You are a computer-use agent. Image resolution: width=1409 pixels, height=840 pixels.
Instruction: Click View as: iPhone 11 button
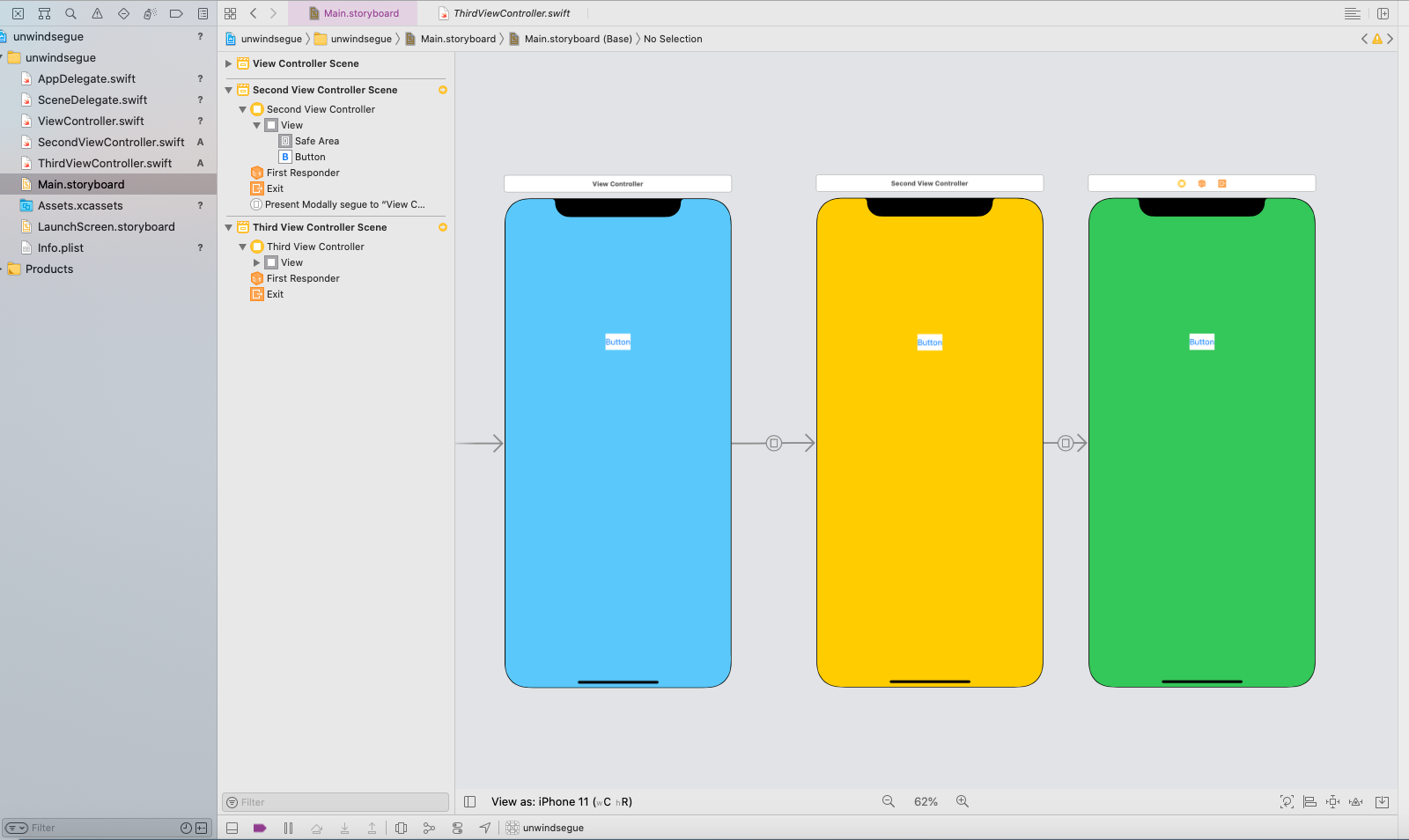[561, 801]
